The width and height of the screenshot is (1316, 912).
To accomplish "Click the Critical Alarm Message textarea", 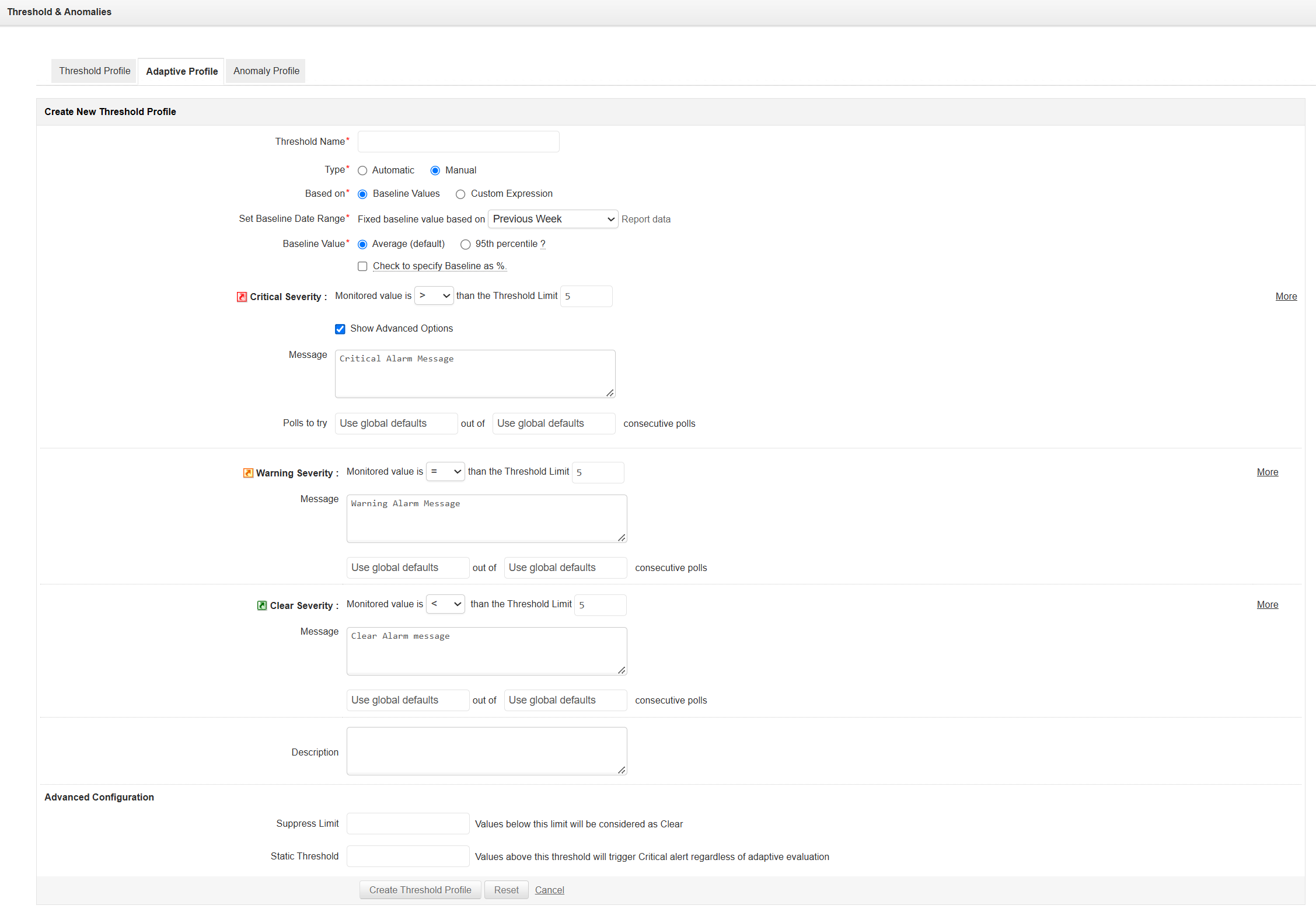I will (x=475, y=374).
